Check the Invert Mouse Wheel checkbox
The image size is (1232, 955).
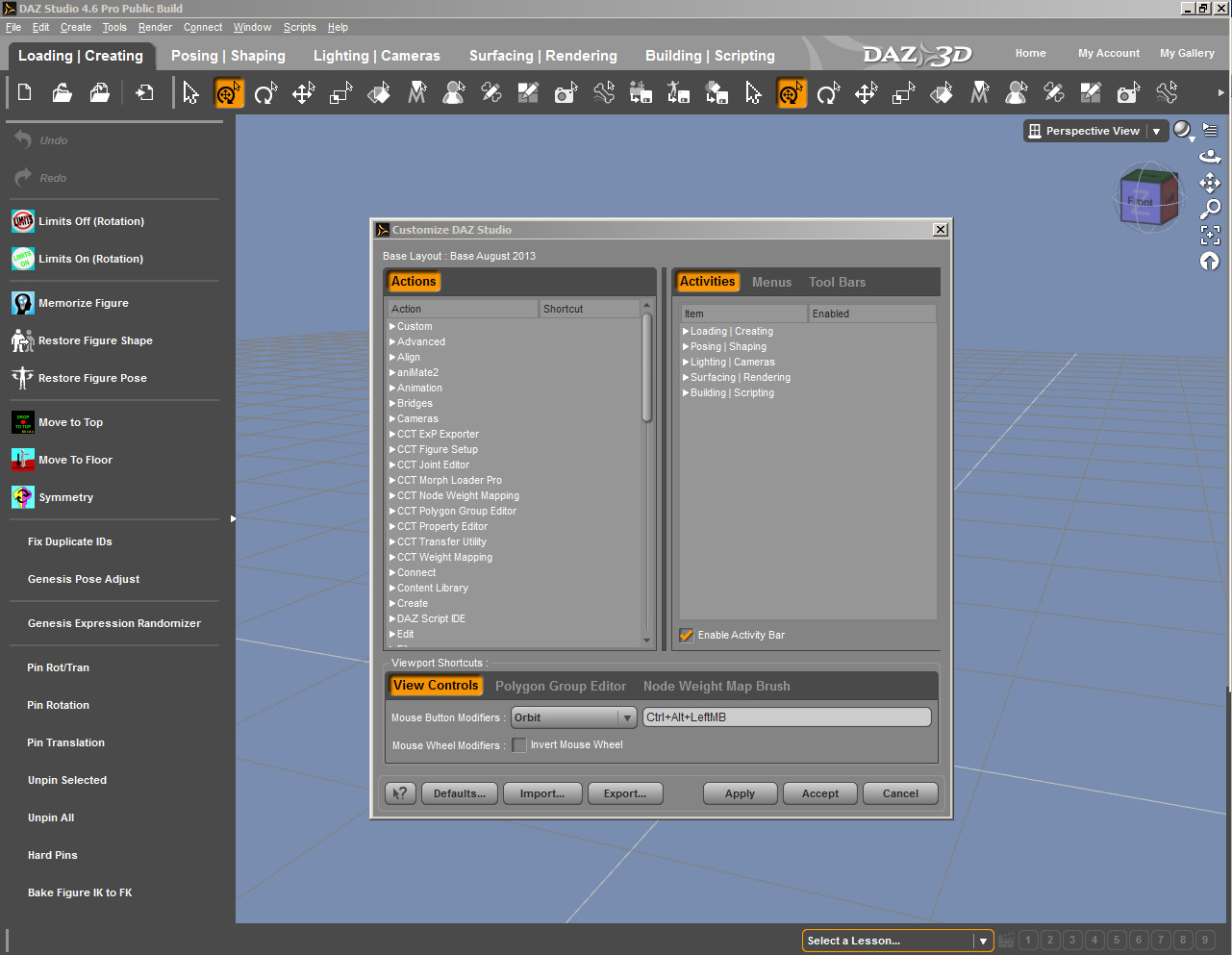[x=519, y=745]
